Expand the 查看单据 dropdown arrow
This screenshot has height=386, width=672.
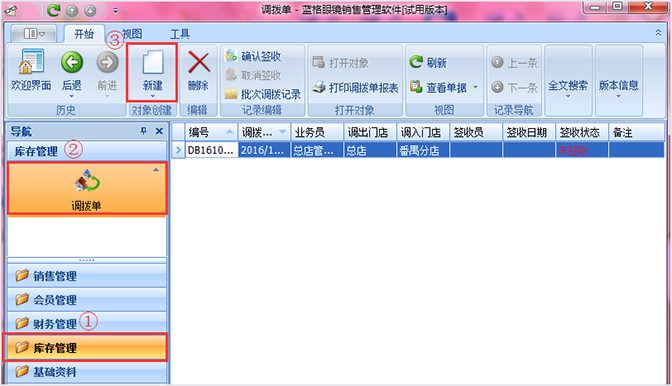pos(475,87)
